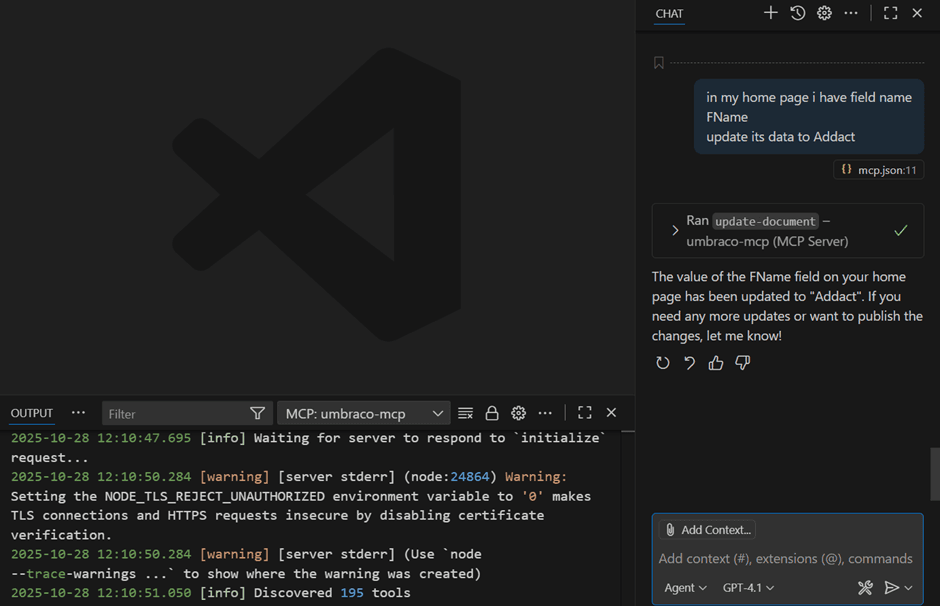Select the OUTPUT panel tab
The image size is (940, 606).
pos(32,413)
